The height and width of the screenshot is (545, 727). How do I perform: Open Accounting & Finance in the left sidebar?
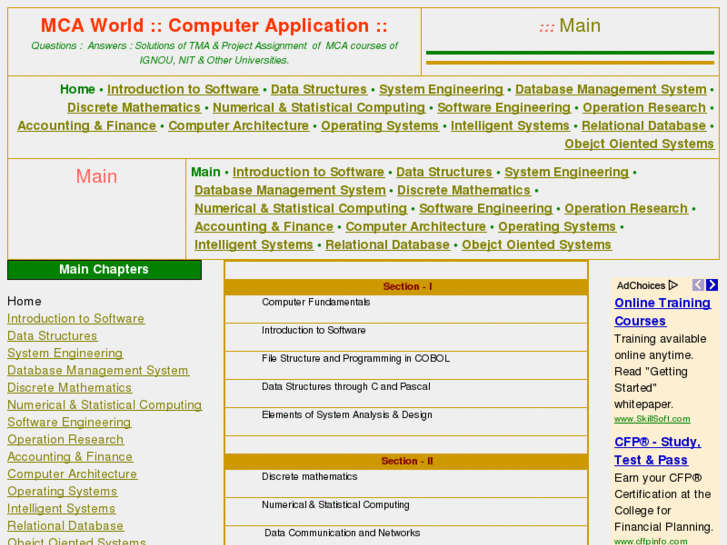[70, 456]
